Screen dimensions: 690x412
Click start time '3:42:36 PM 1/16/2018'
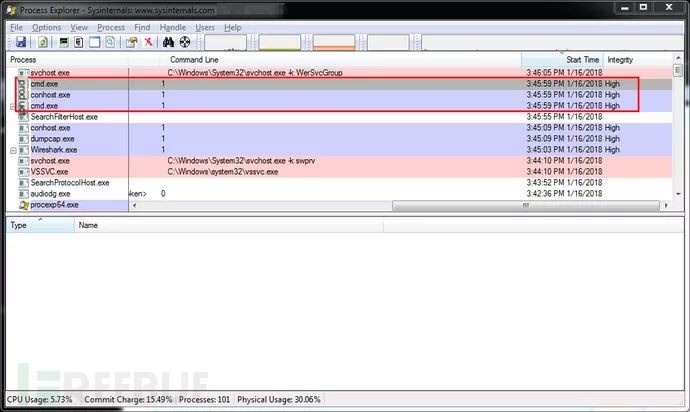[564, 194]
